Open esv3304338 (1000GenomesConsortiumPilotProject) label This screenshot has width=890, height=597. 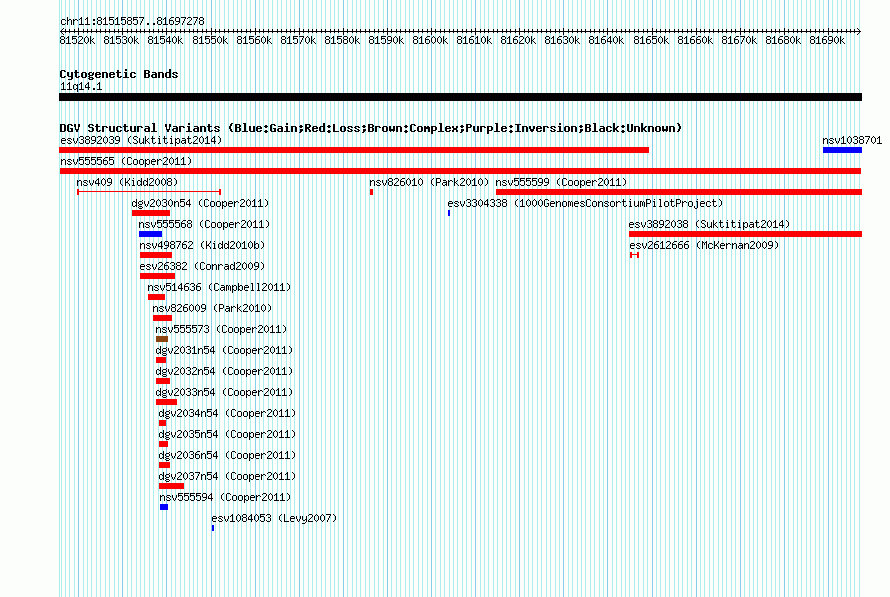pos(585,203)
